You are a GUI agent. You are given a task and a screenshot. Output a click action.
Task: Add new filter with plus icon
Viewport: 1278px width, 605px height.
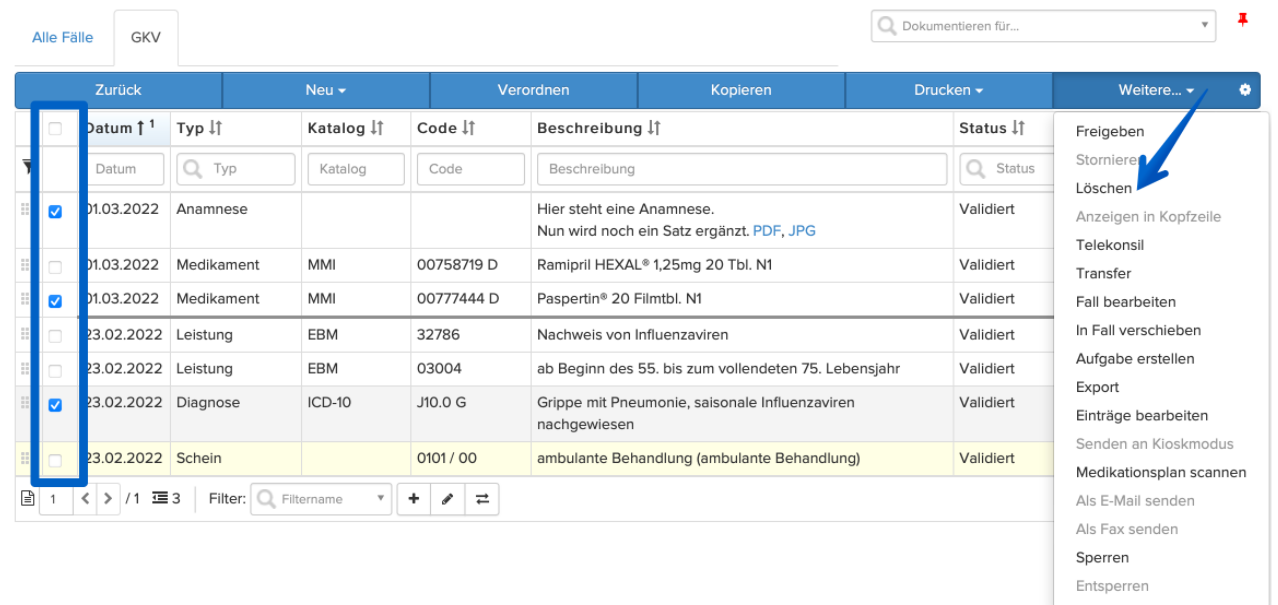point(414,498)
